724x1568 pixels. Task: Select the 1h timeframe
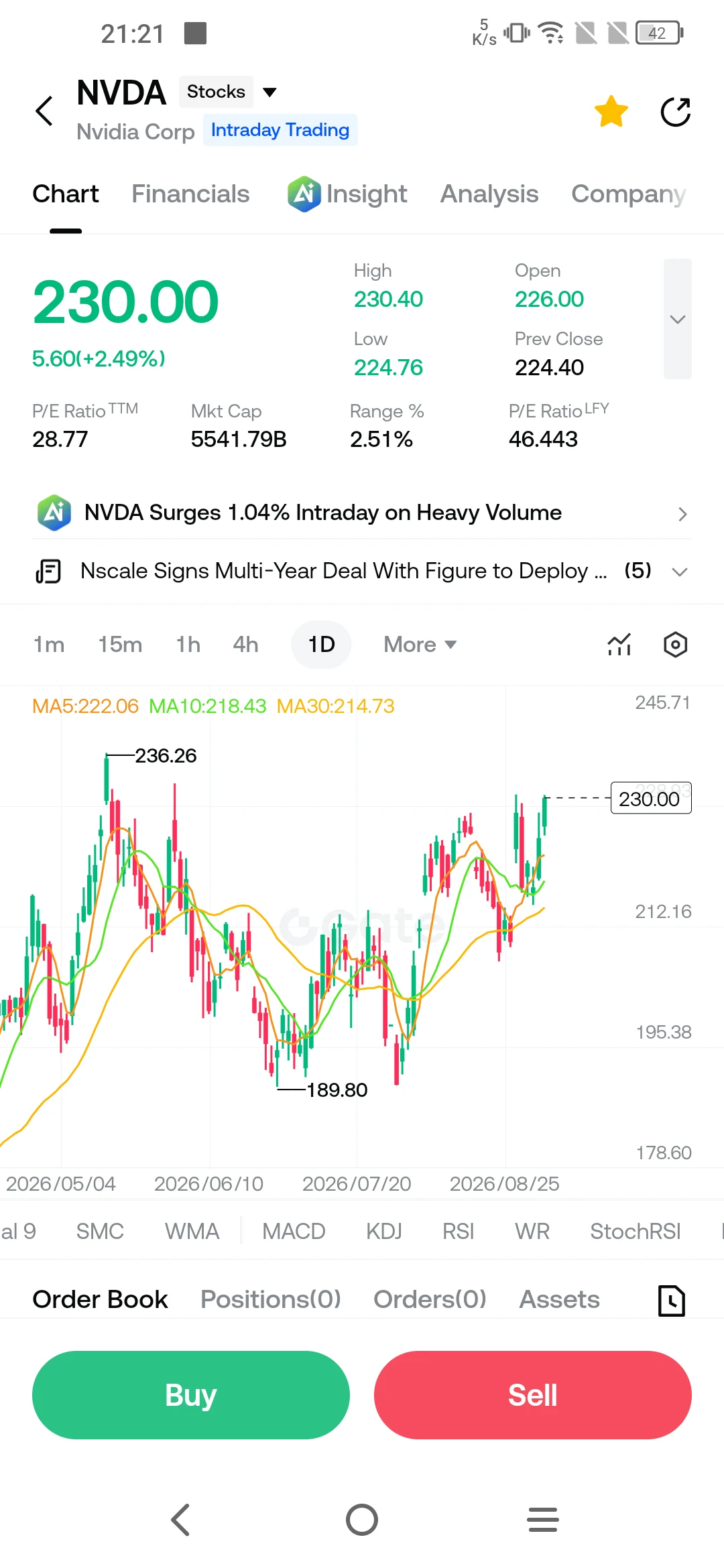pyautogui.click(x=188, y=645)
